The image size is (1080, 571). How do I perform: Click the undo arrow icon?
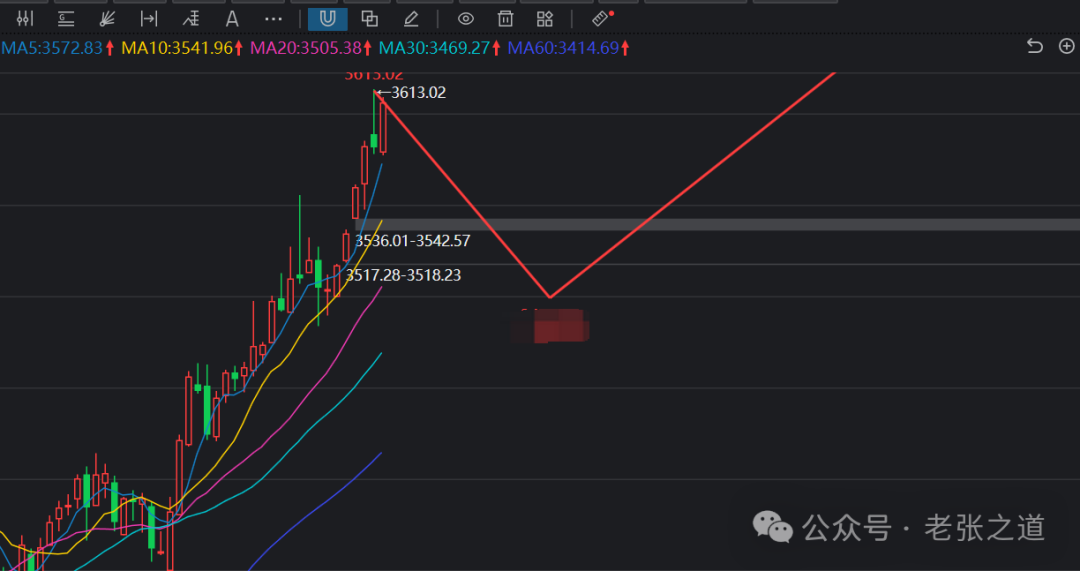point(1035,46)
